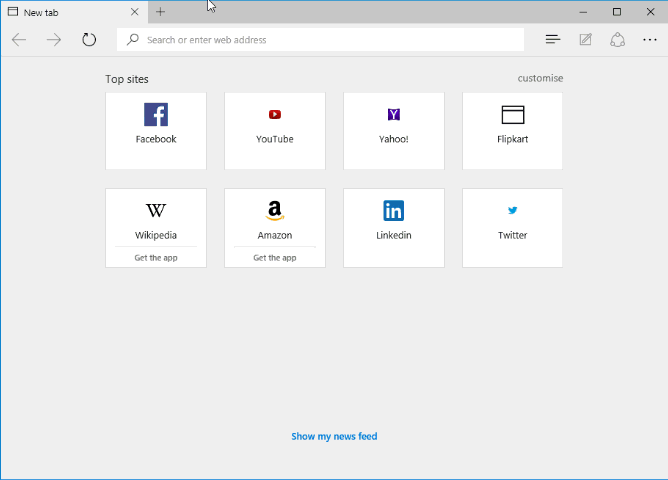Open the Twitter tile
The image size is (668, 480).
click(512, 228)
